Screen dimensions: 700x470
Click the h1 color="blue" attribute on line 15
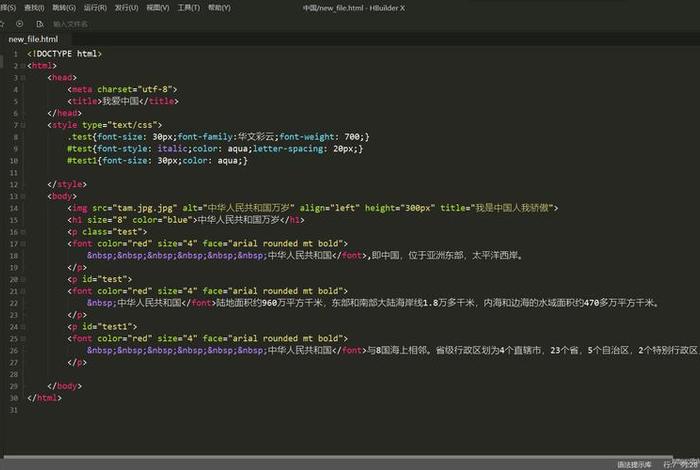(x=162, y=220)
